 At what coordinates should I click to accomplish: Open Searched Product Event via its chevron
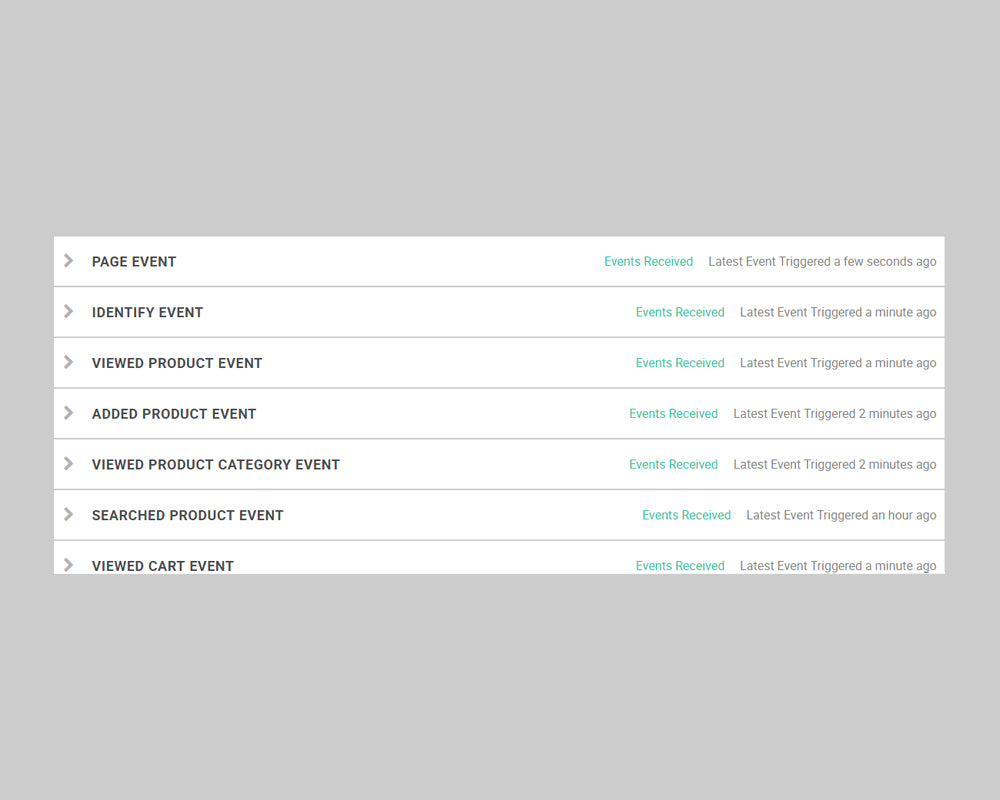pyautogui.click(x=68, y=515)
